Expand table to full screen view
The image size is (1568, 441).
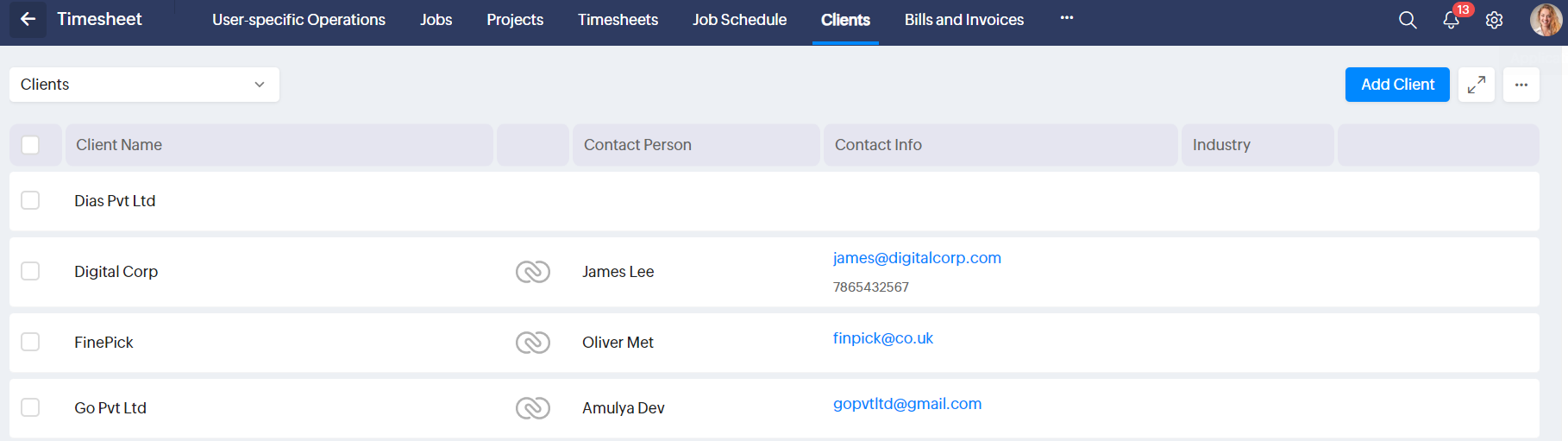tap(1477, 85)
